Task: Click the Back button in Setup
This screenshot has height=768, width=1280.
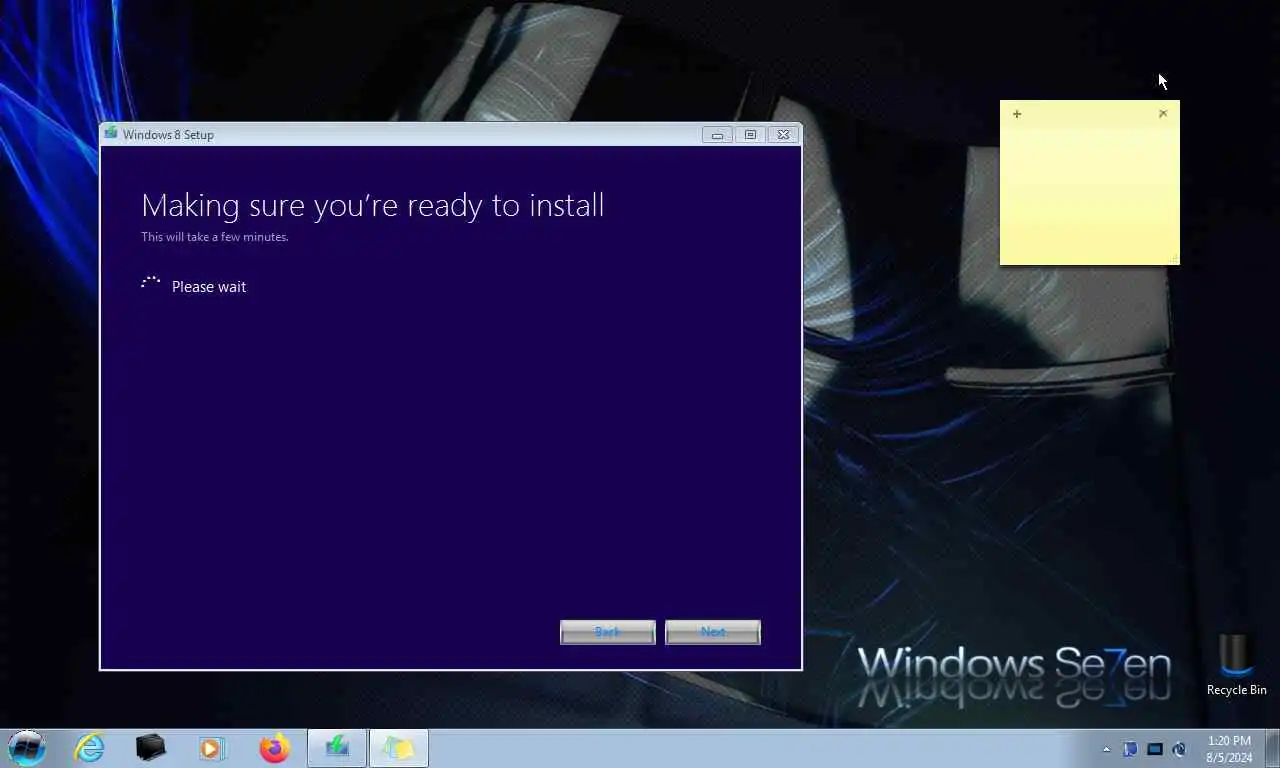Action: click(608, 632)
